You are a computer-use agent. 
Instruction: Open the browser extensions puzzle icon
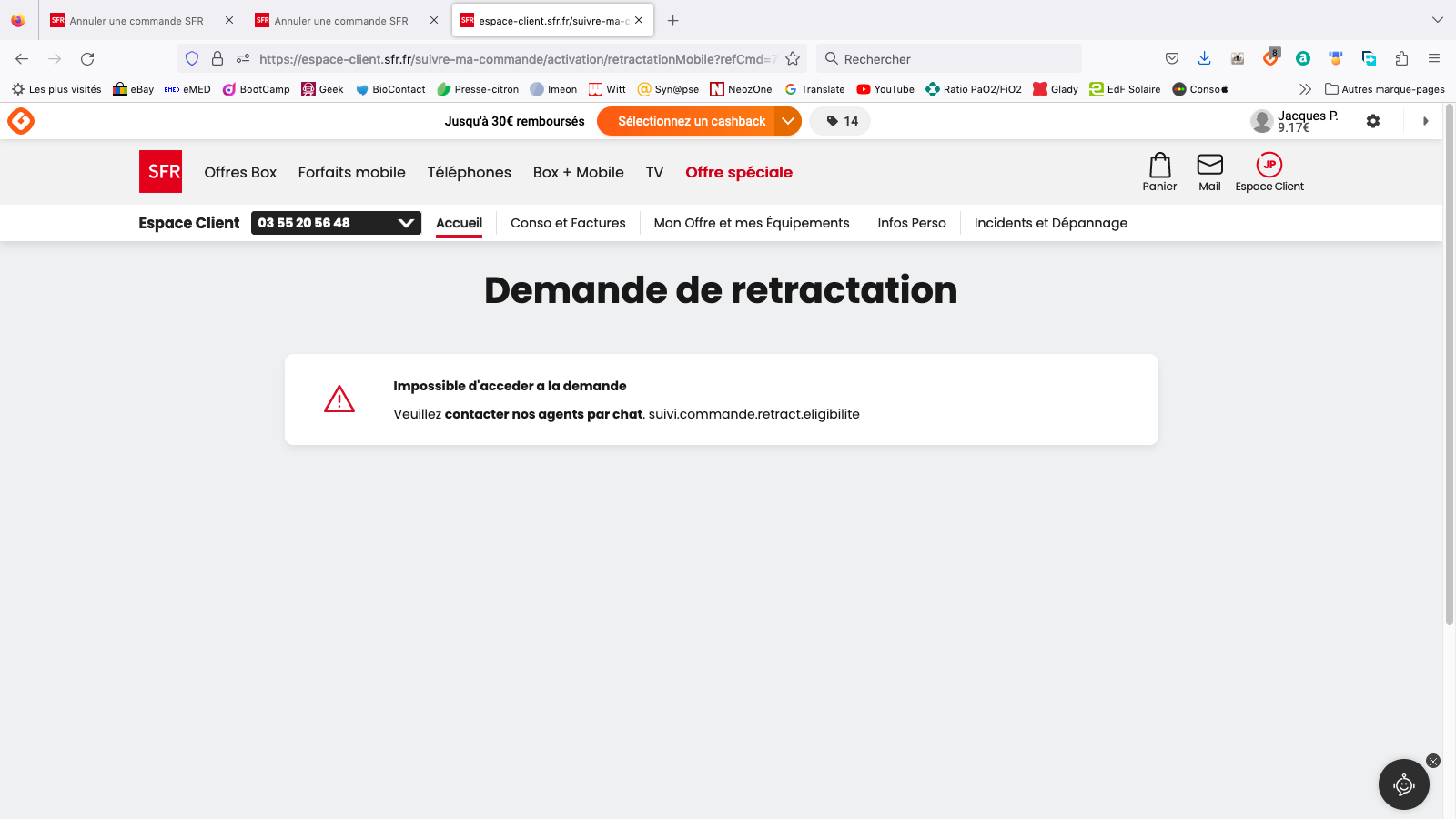coord(1402,58)
